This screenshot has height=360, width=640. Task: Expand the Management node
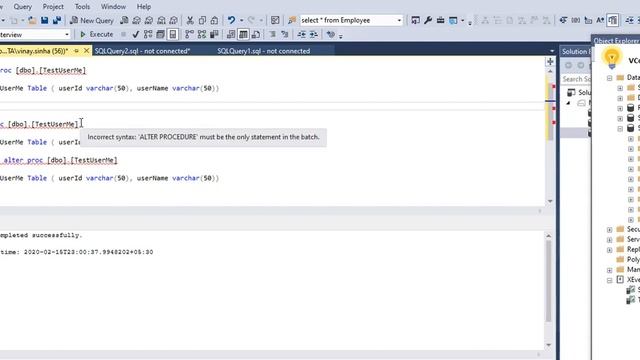coord(609,270)
